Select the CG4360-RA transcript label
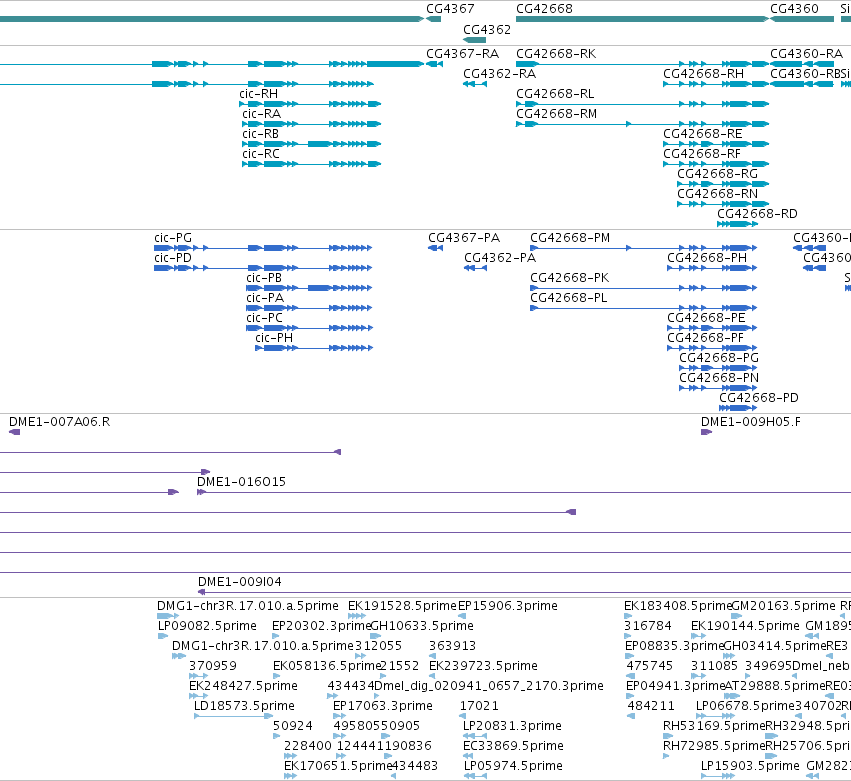851x781 pixels. tap(806, 54)
